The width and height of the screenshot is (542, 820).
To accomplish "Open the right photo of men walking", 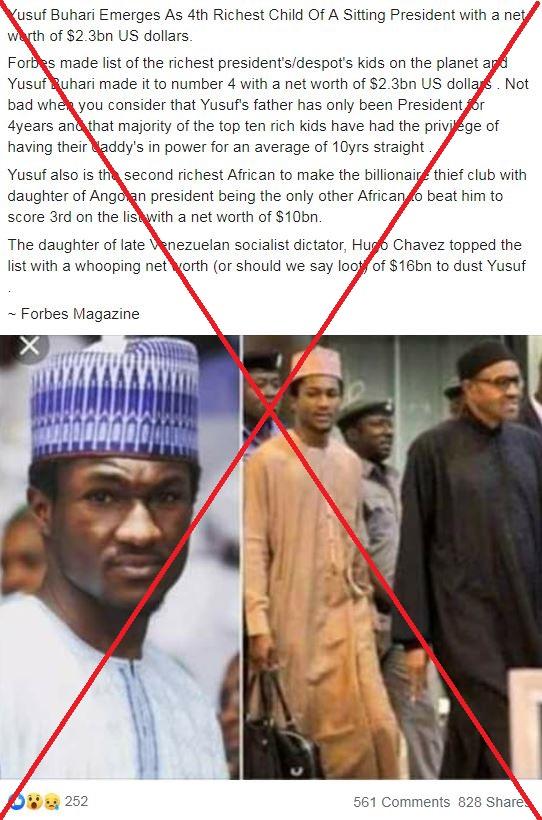I will pyautogui.click(x=392, y=557).
